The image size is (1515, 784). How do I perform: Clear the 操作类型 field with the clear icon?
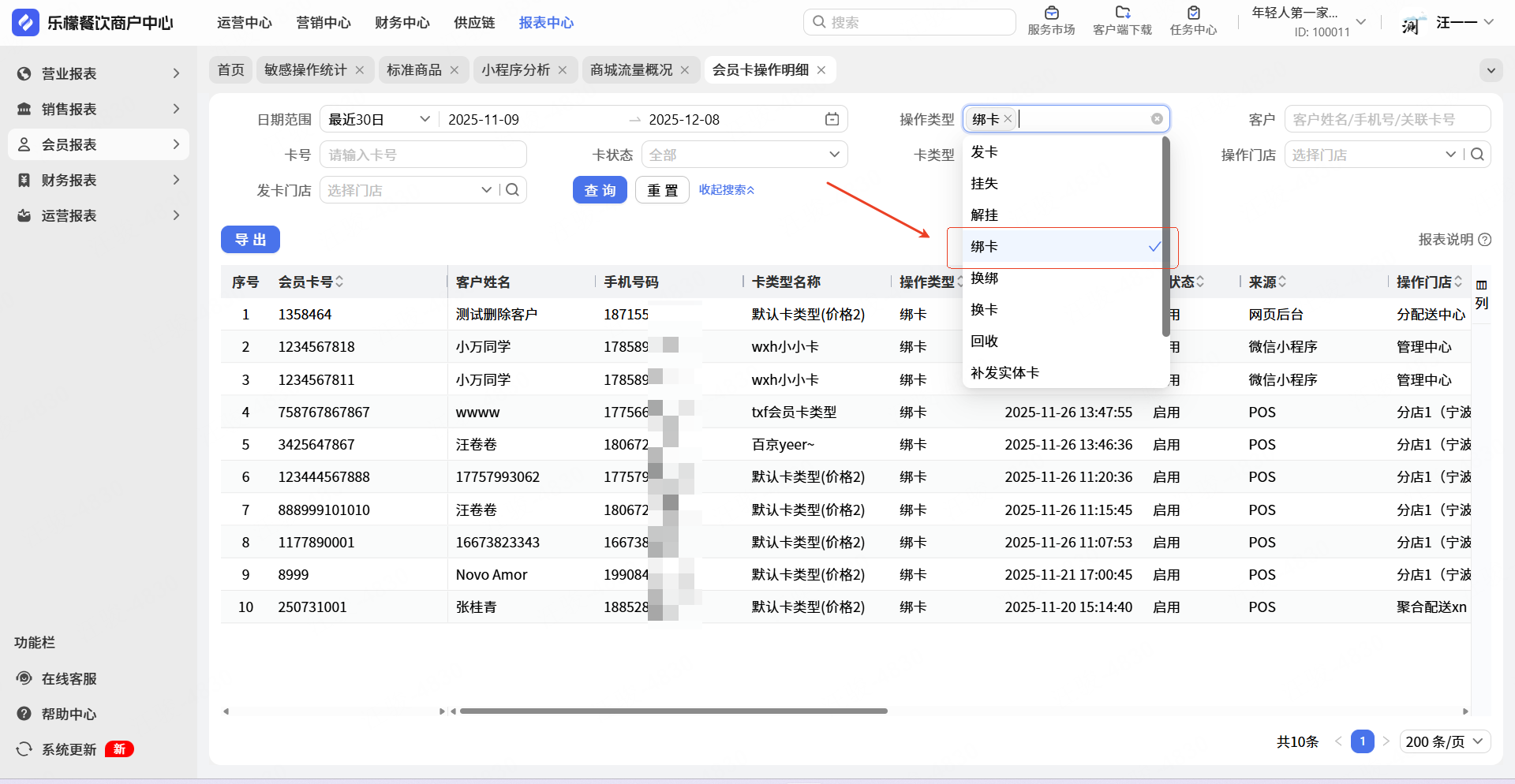pyautogui.click(x=1157, y=119)
